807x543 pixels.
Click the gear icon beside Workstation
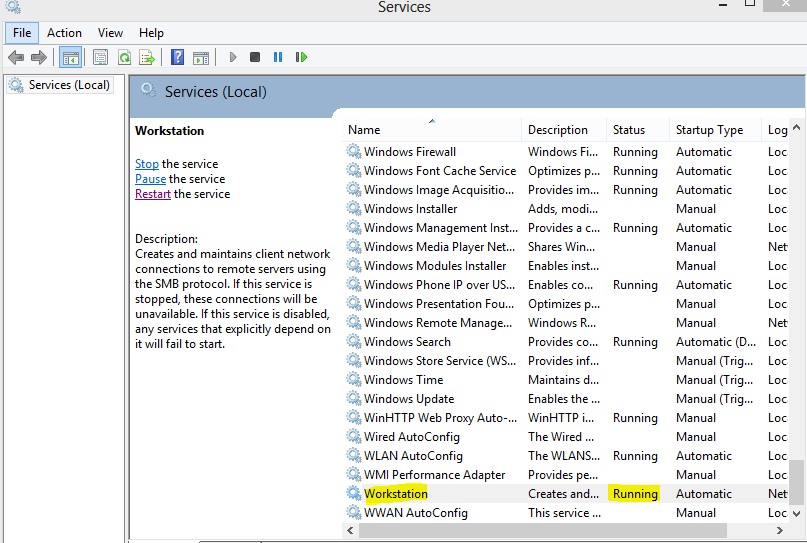click(x=354, y=493)
